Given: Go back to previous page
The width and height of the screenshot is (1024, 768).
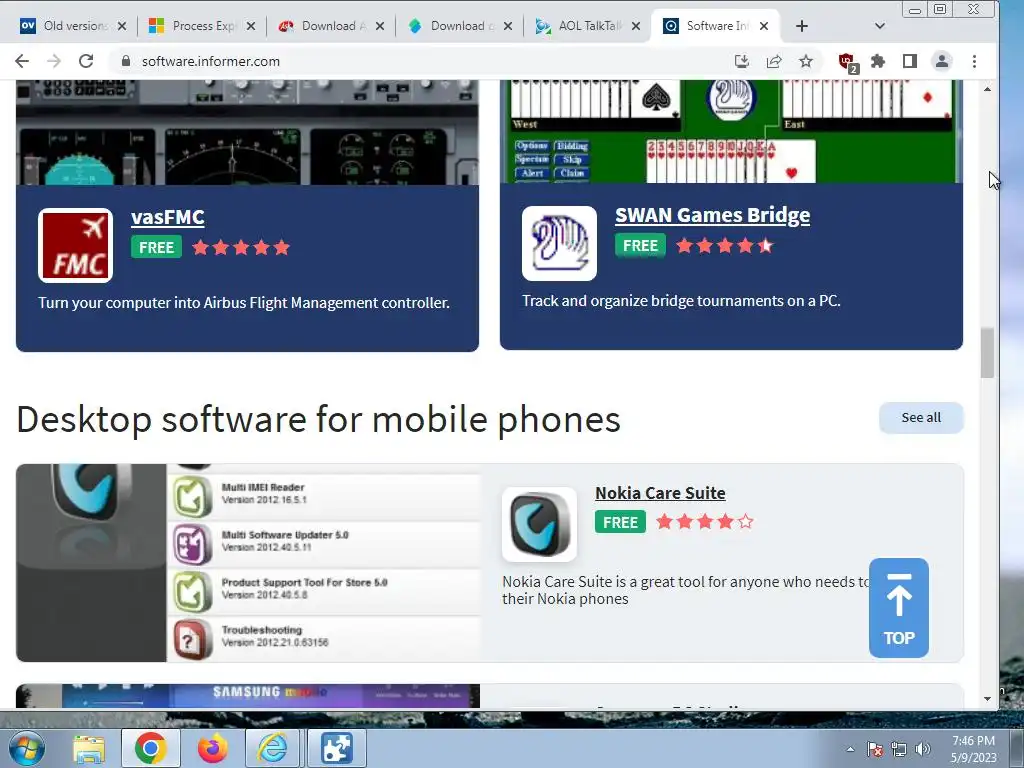Looking at the screenshot, I should pos(22,61).
